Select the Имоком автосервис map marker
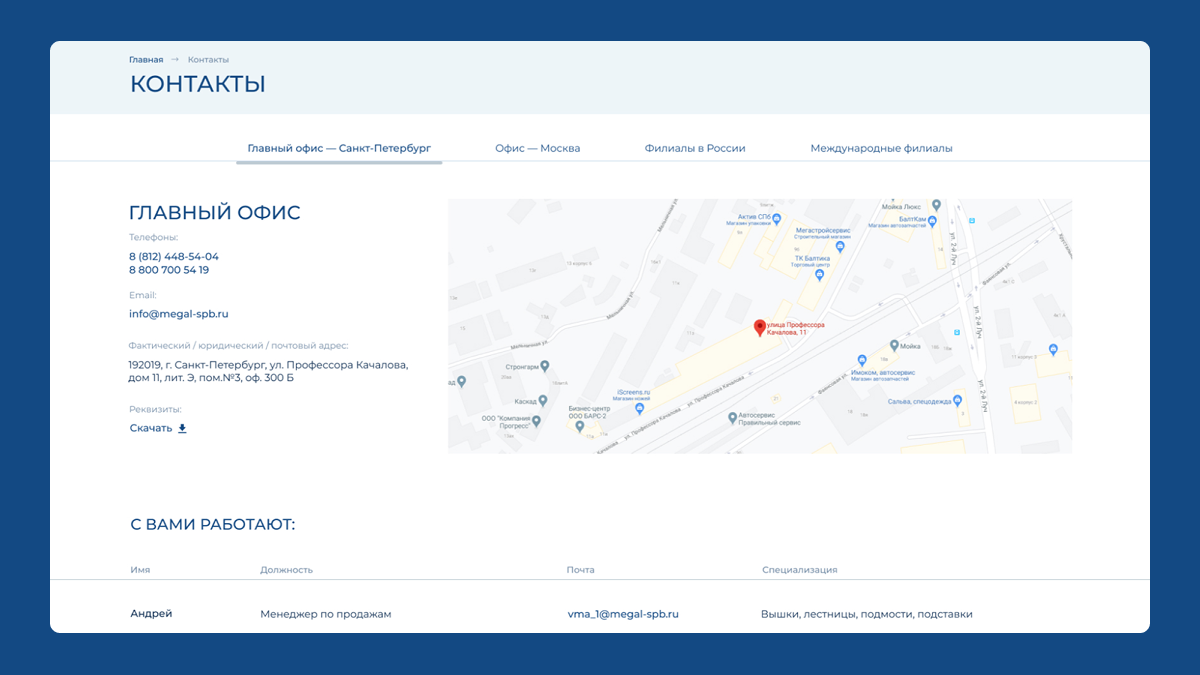This screenshot has height=675, width=1200. pyautogui.click(x=862, y=360)
